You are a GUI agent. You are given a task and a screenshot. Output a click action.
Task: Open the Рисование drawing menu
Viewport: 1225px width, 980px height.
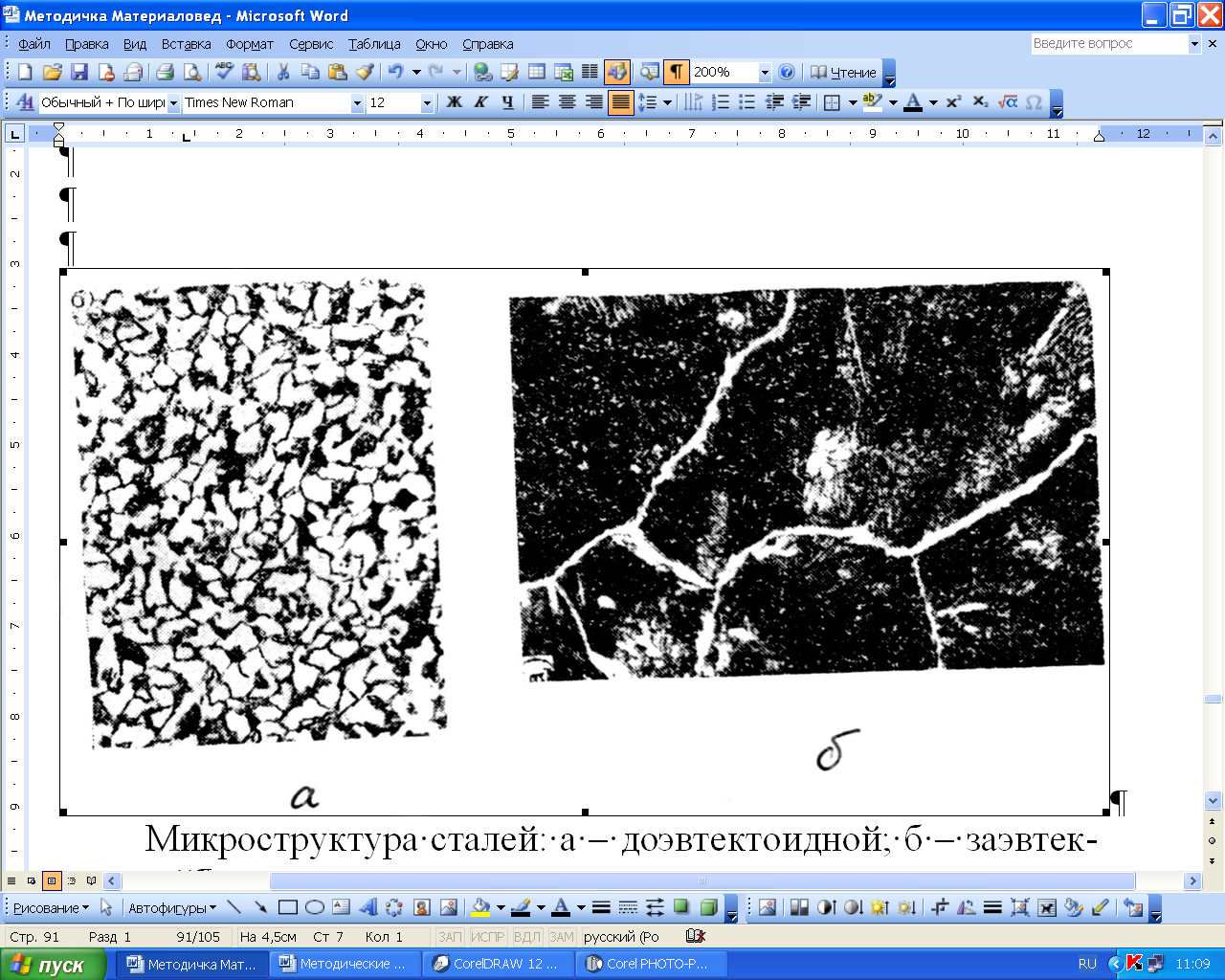[51, 907]
